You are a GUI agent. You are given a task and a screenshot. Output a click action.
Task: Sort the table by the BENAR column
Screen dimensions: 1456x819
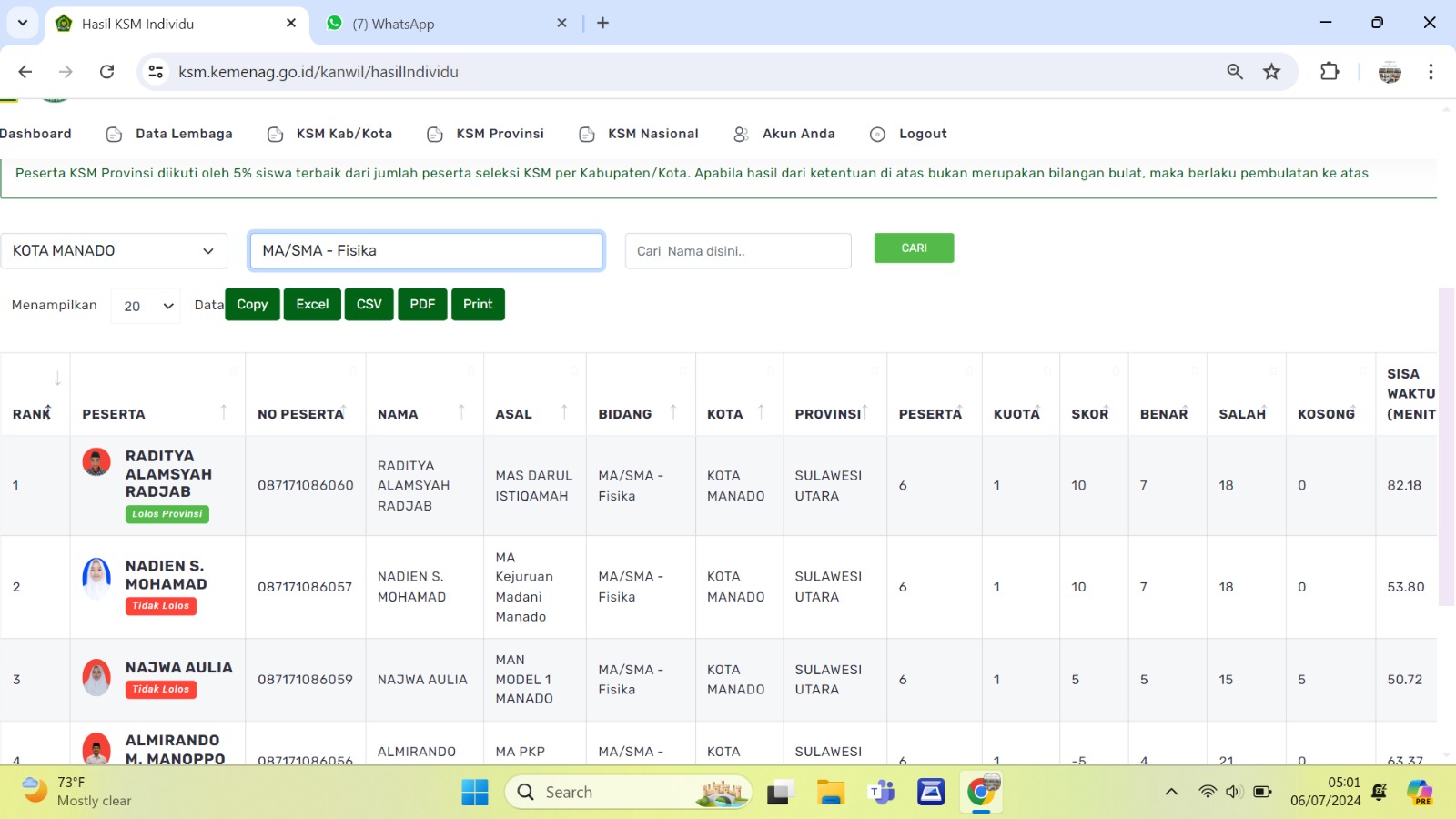point(1164,414)
